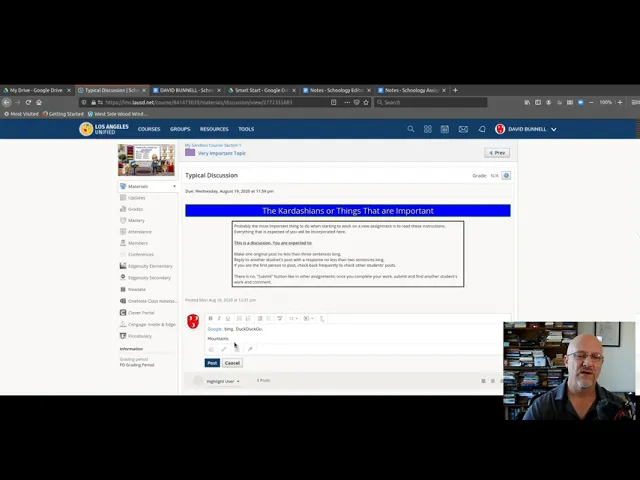Screen dimensions: 640x480
Task: Zoom out with the browser toolbar minus
Action: pos(591,102)
